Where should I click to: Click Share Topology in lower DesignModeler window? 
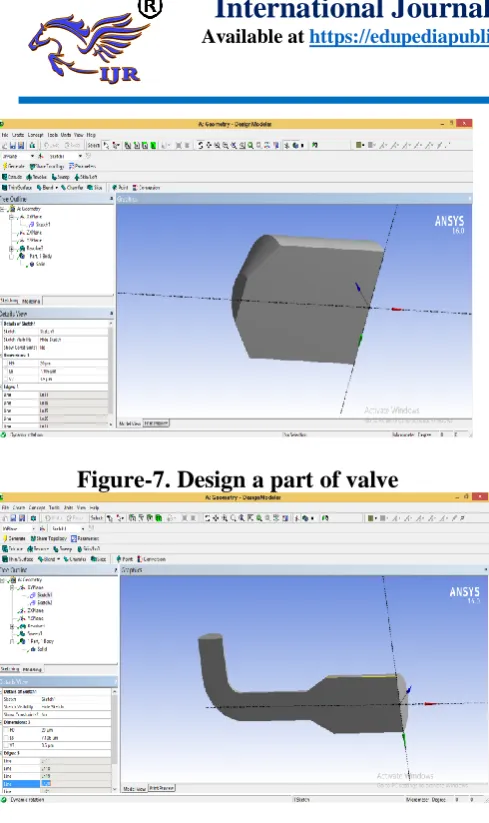[x=48, y=539]
